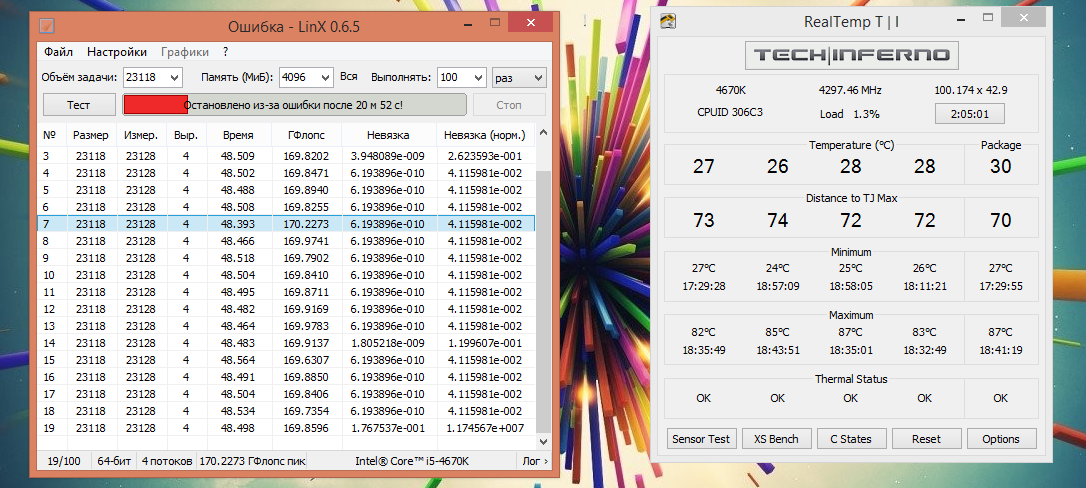Click the Package temperature value 30
This screenshot has width=1086, height=488.
(x=1001, y=167)
